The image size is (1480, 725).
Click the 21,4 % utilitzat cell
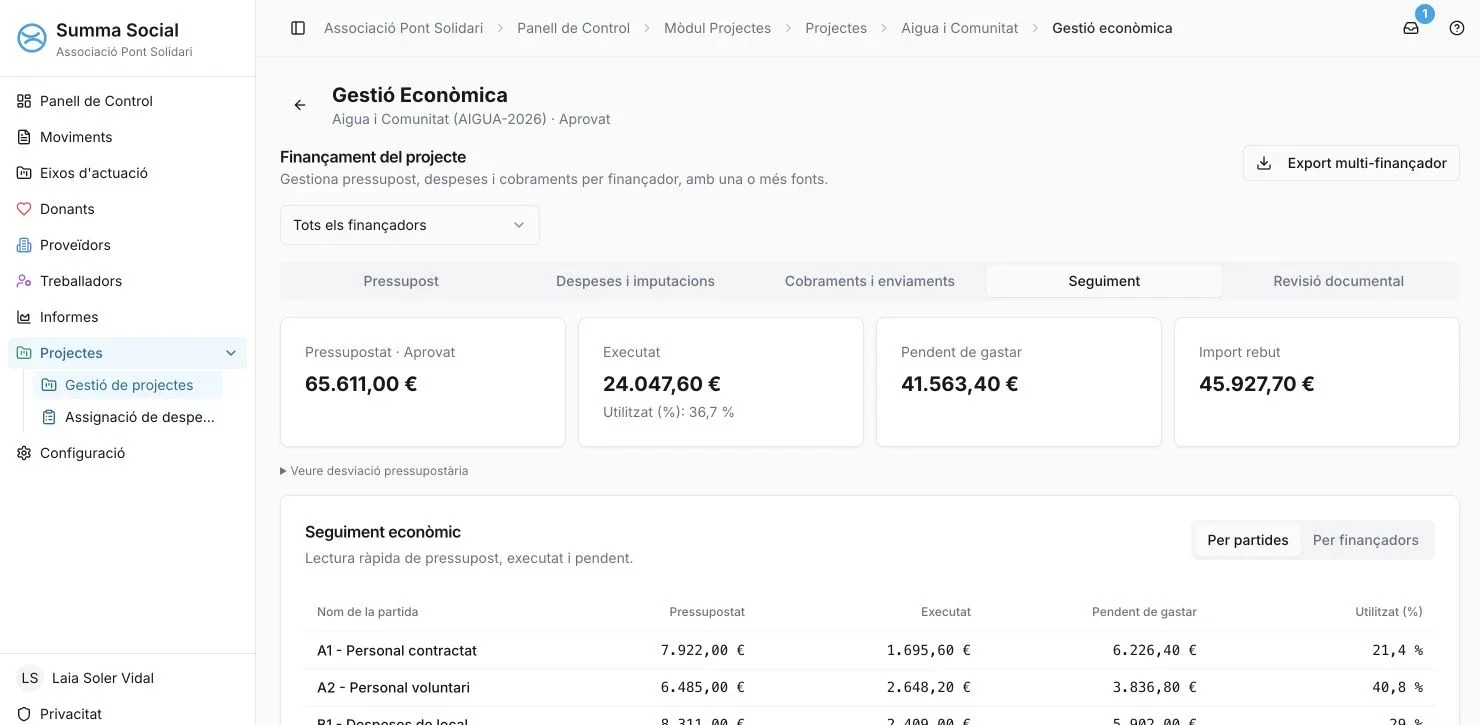tap(1398, 650)
